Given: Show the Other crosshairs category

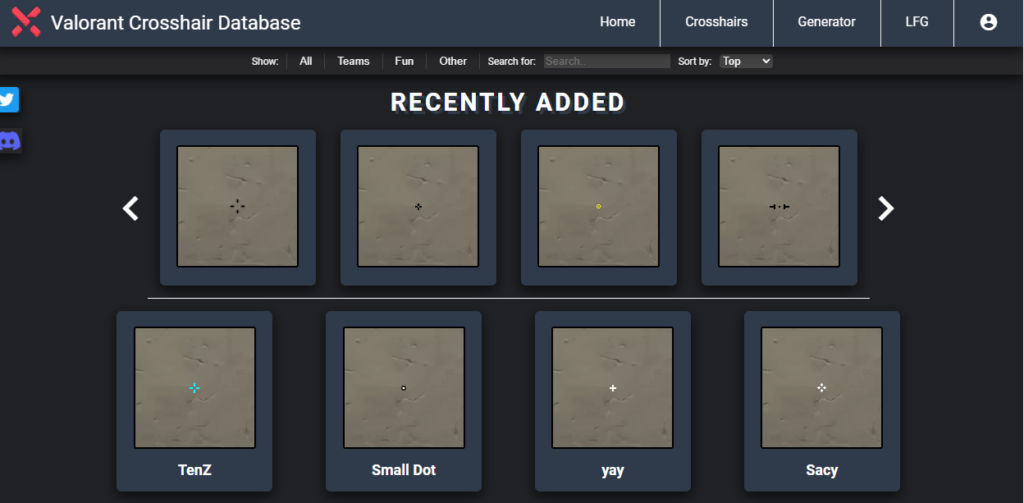Looking at the screenshot, I should [453, 61].
